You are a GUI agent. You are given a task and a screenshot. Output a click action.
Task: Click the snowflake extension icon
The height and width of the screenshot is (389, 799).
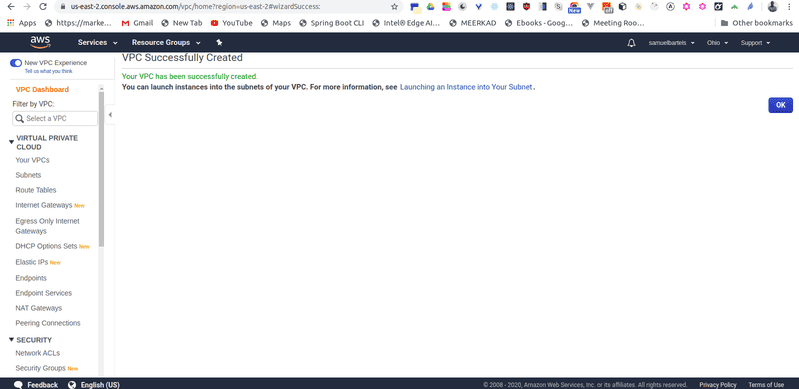[494, 7]
